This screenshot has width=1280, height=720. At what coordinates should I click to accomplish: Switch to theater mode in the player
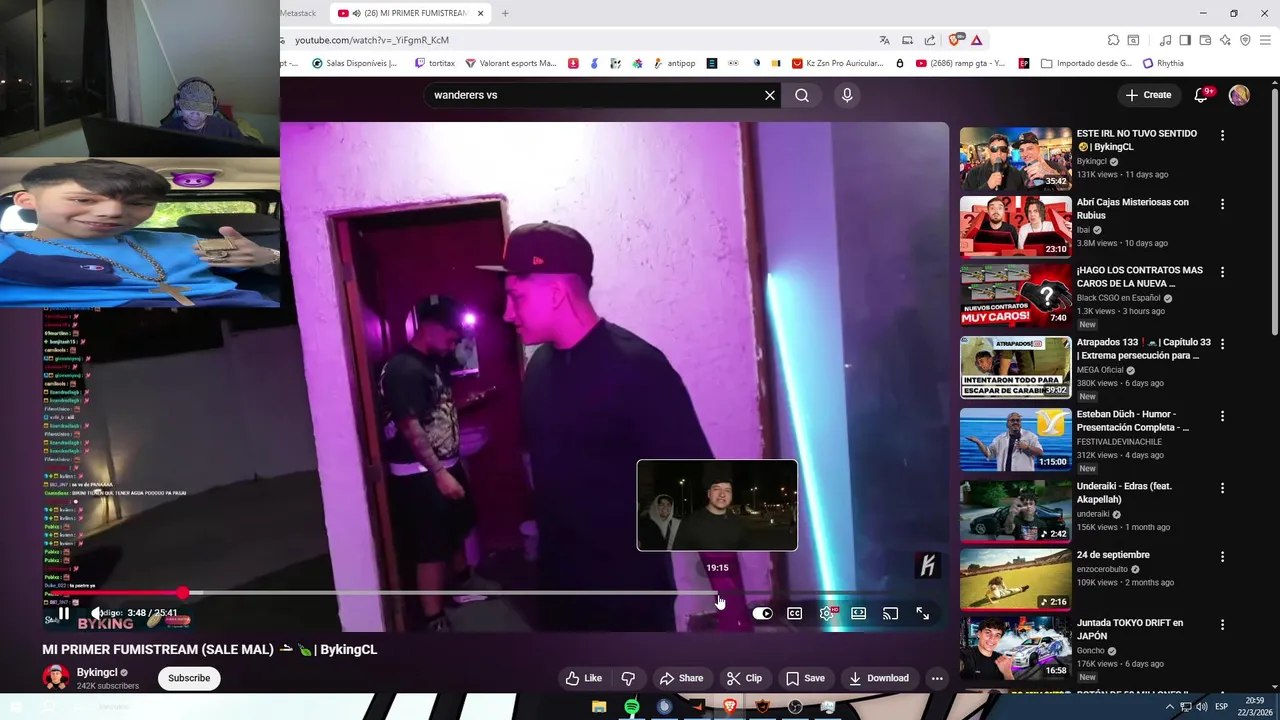point(859,614)
